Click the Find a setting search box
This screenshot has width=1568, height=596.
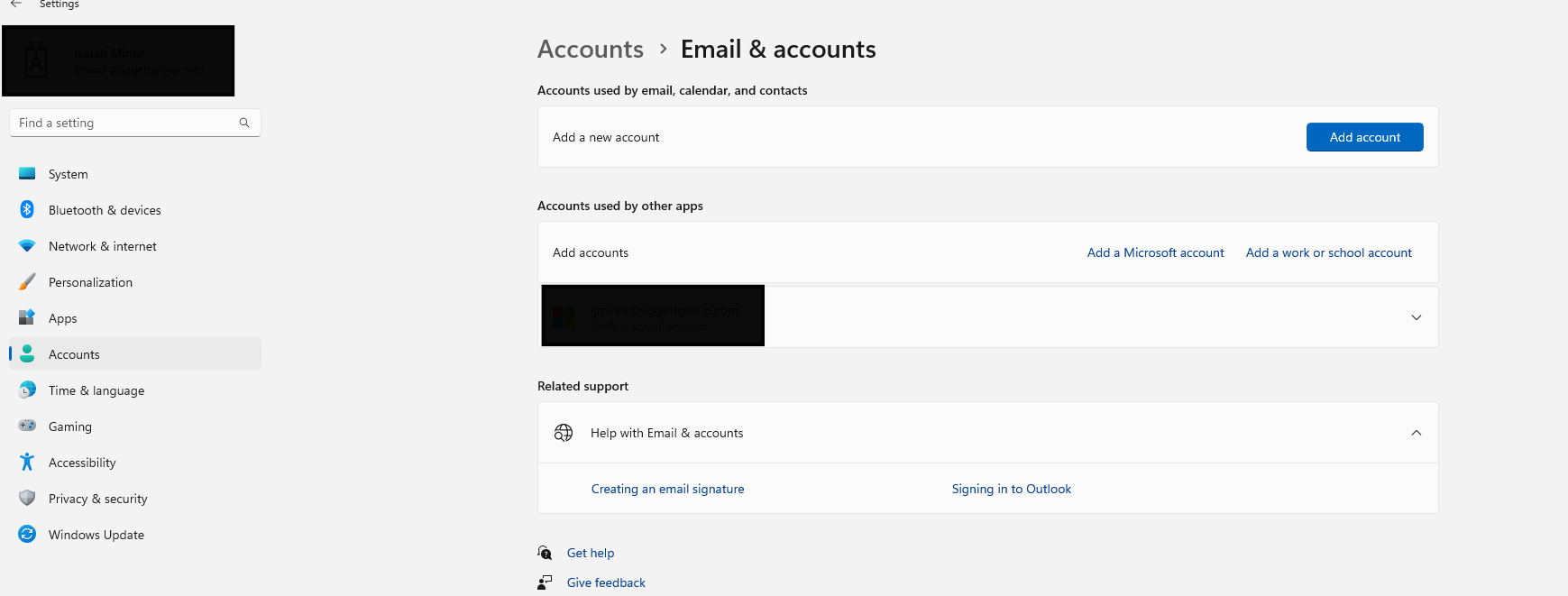tap(135, 123)
